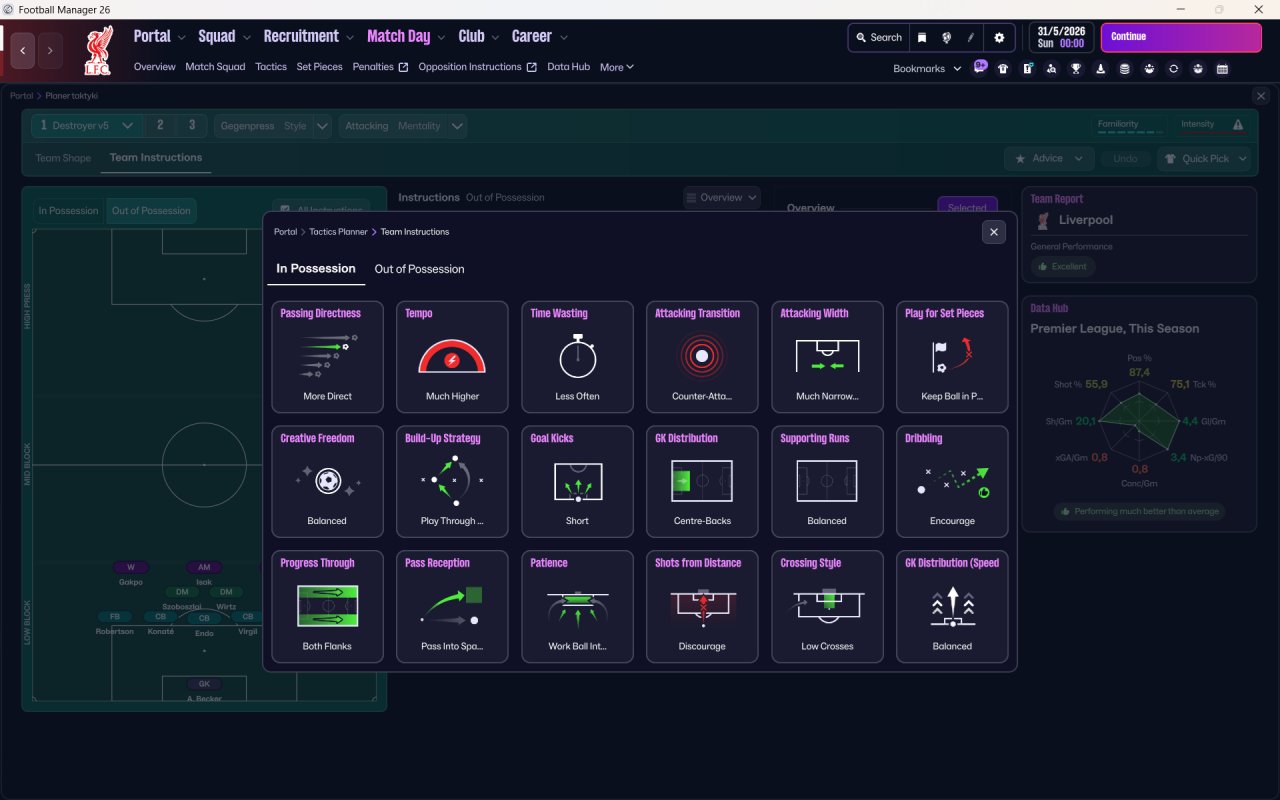Toggle the All Instructions checkbox
This screenshot has width=1280, height=800.
285,210
